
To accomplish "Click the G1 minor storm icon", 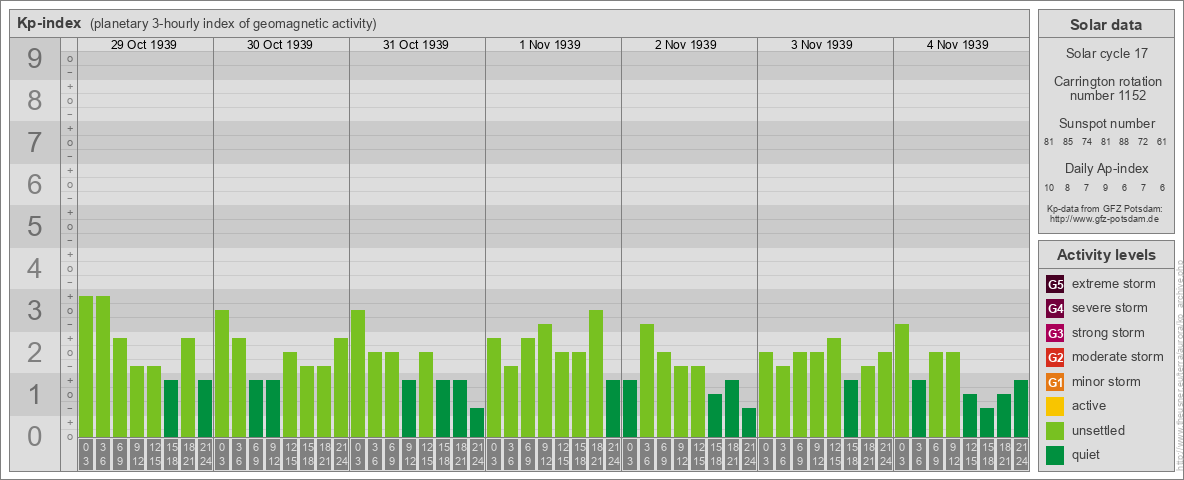I will click(x=1056, y=382).
